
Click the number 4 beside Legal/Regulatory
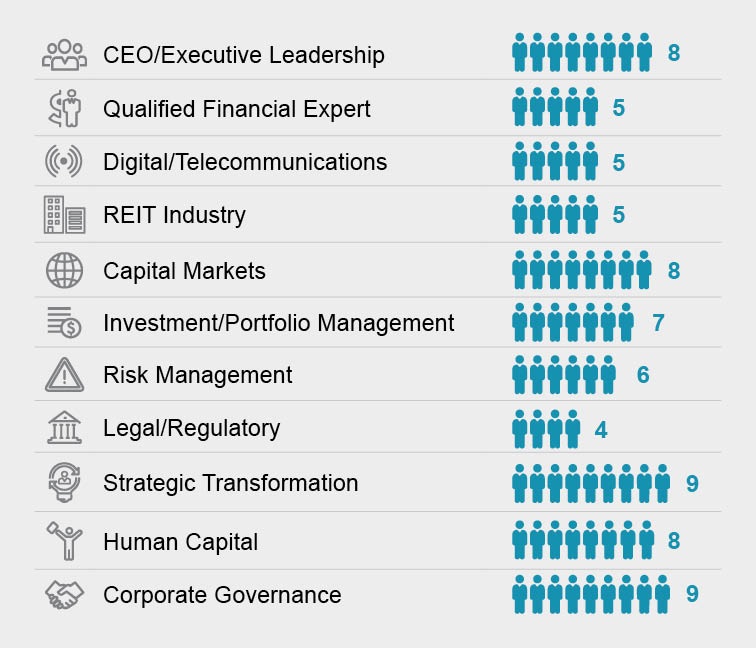point(601,430)
